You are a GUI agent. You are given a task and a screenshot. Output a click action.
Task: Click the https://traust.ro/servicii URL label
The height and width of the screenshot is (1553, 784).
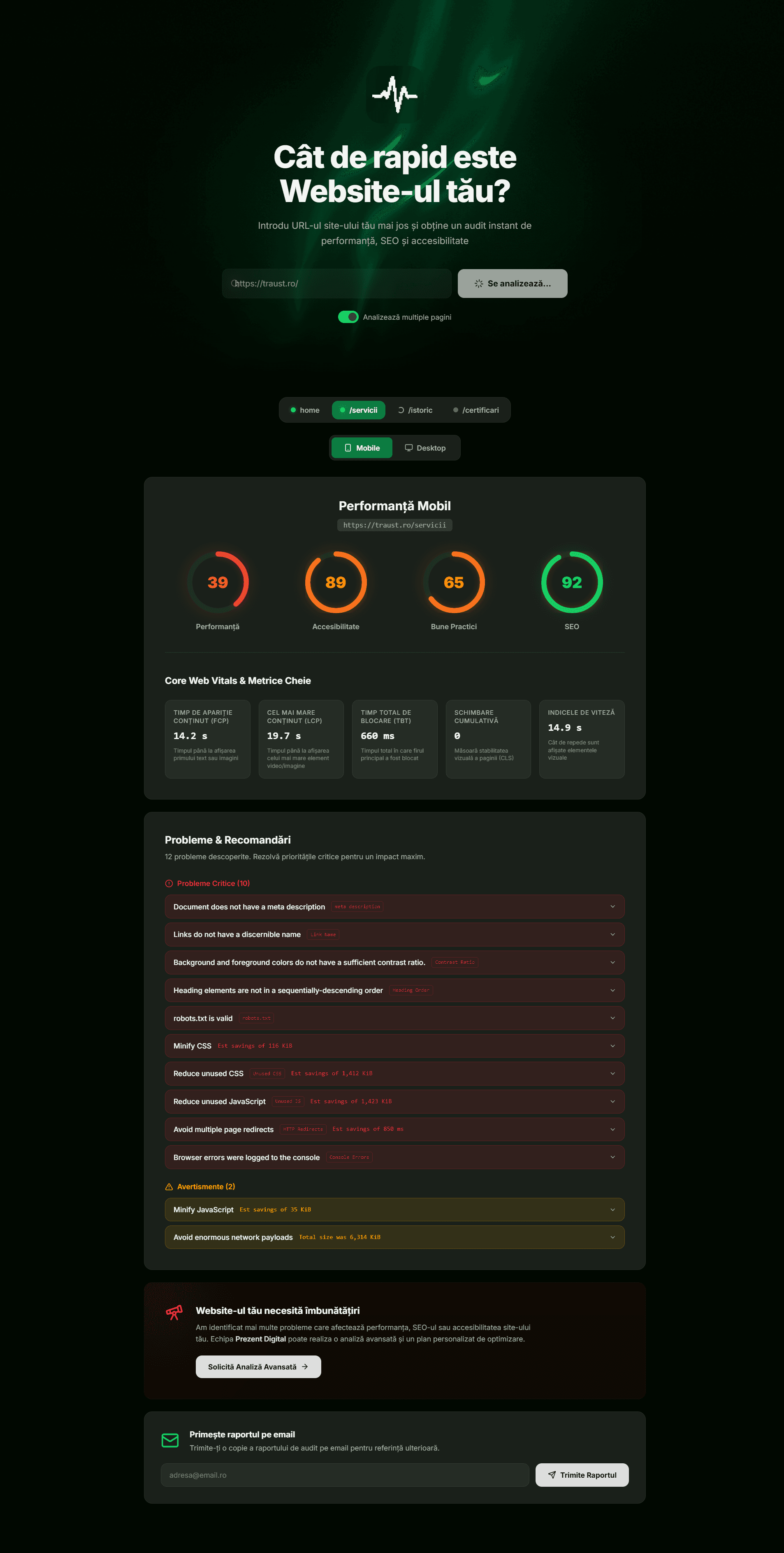(395, 525)
